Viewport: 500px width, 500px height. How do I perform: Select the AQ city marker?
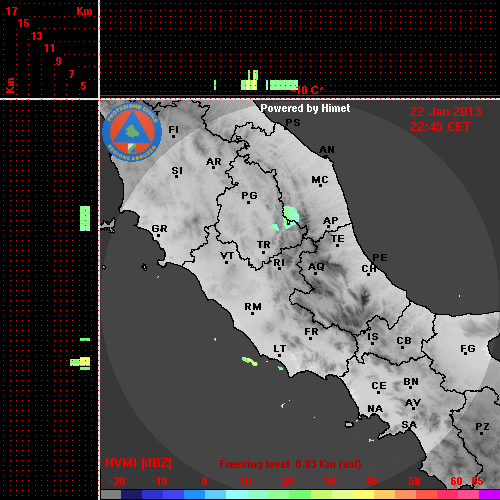315,273
